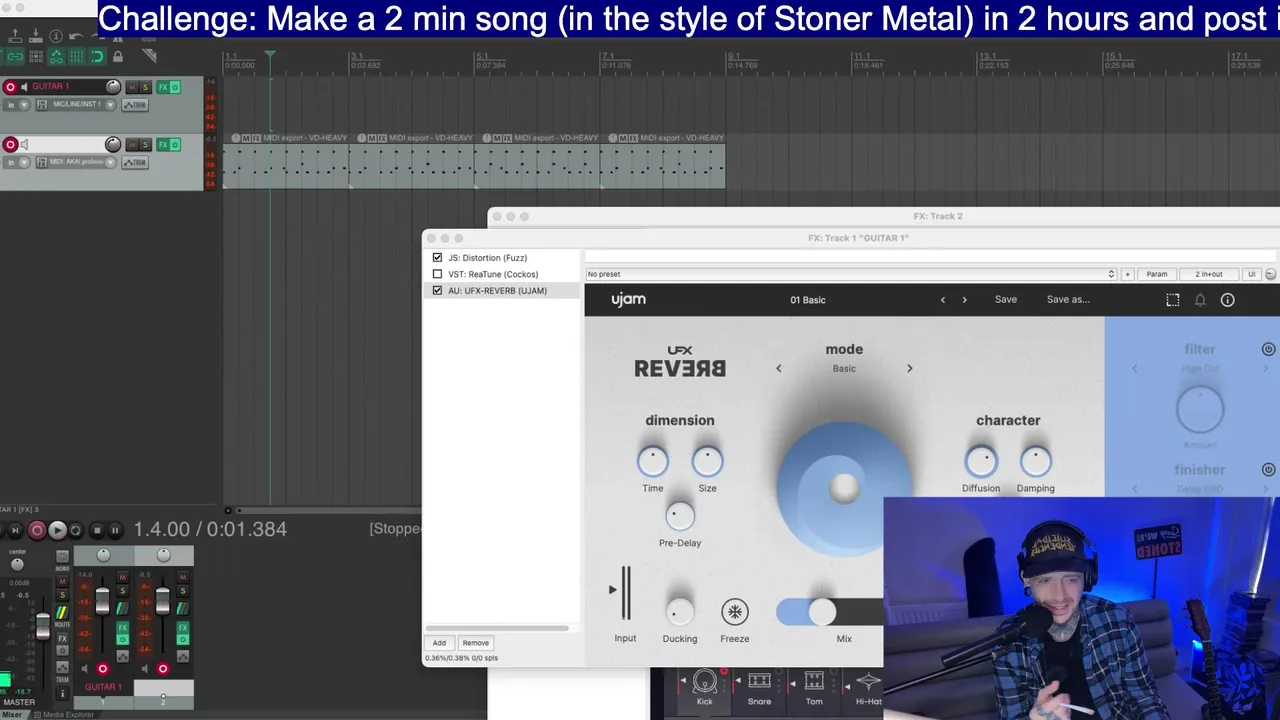Mute the GUITAR 1 track

[x=132, y=87]
